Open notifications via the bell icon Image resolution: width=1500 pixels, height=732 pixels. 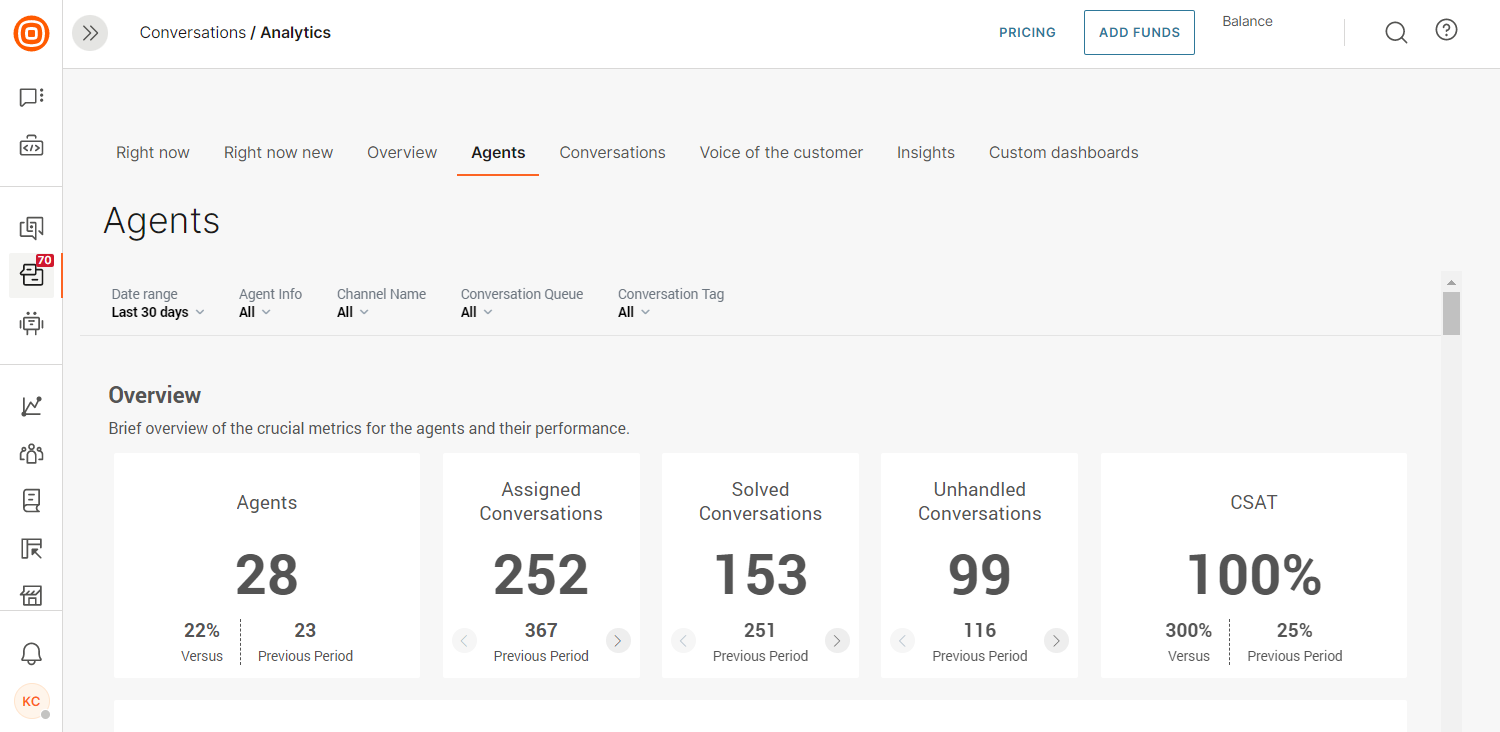tap(31, 653)
